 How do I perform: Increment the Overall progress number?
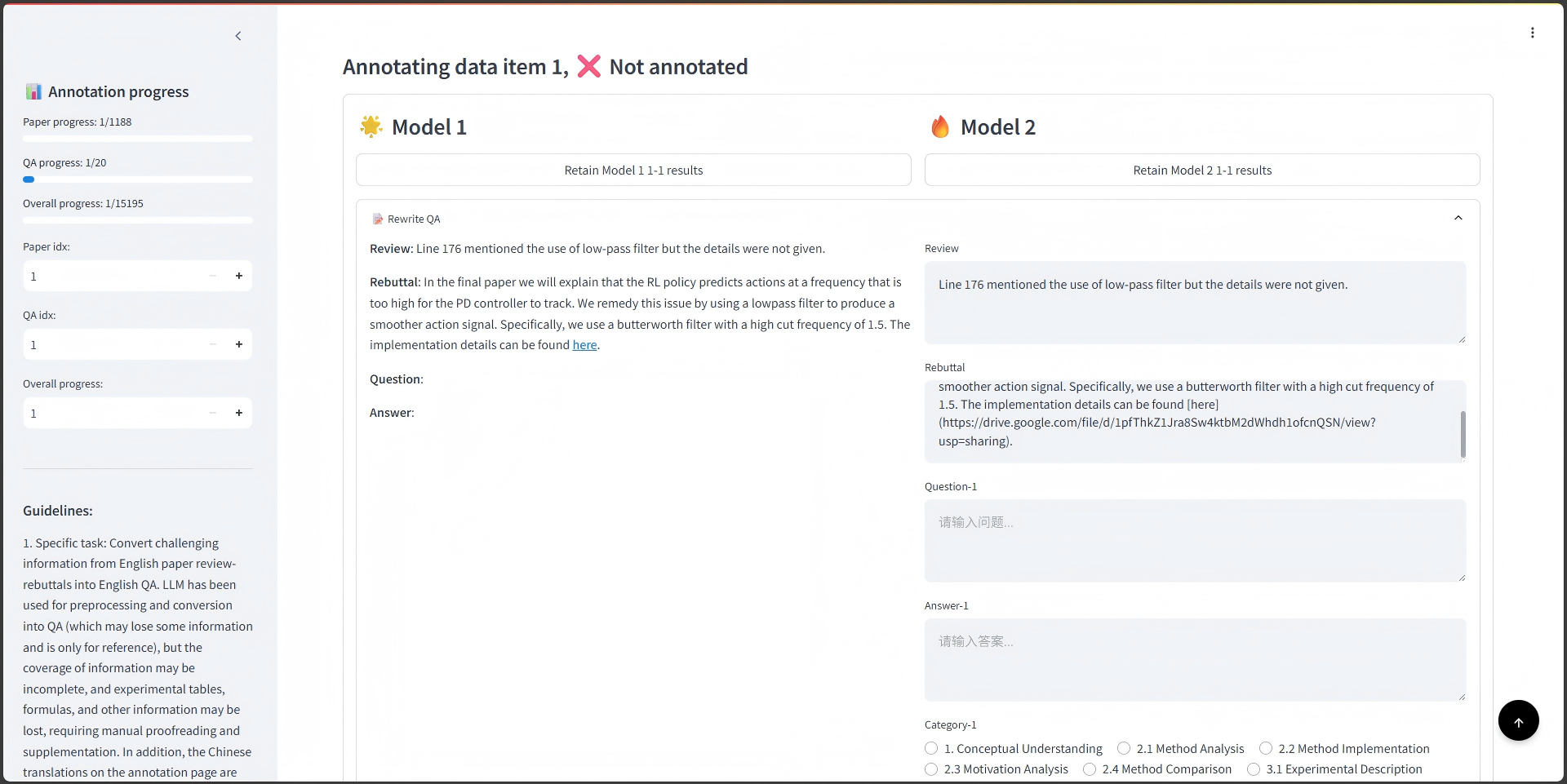click(239, 413)
